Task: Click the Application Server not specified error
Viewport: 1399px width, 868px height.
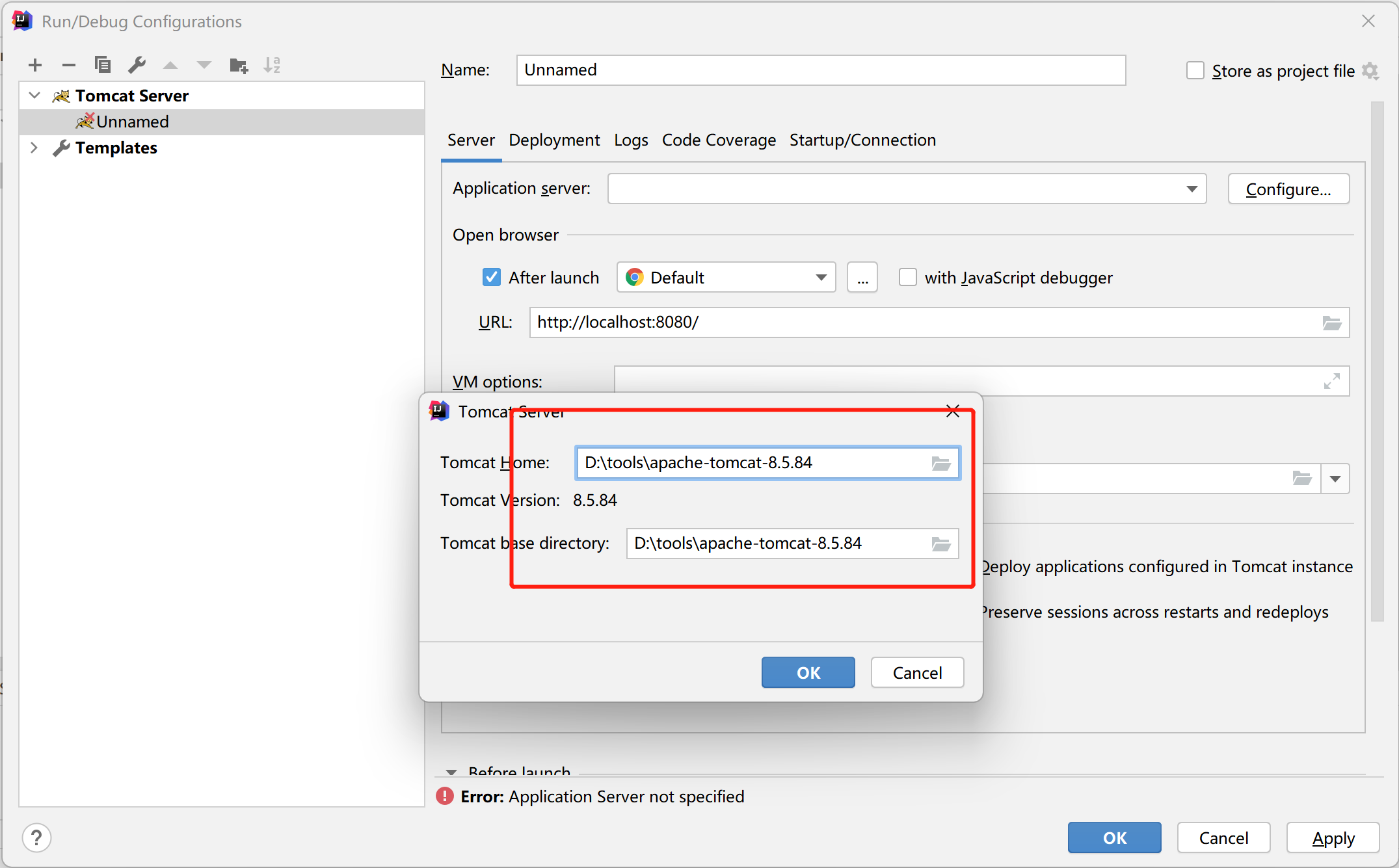Action: click(602, 796)
